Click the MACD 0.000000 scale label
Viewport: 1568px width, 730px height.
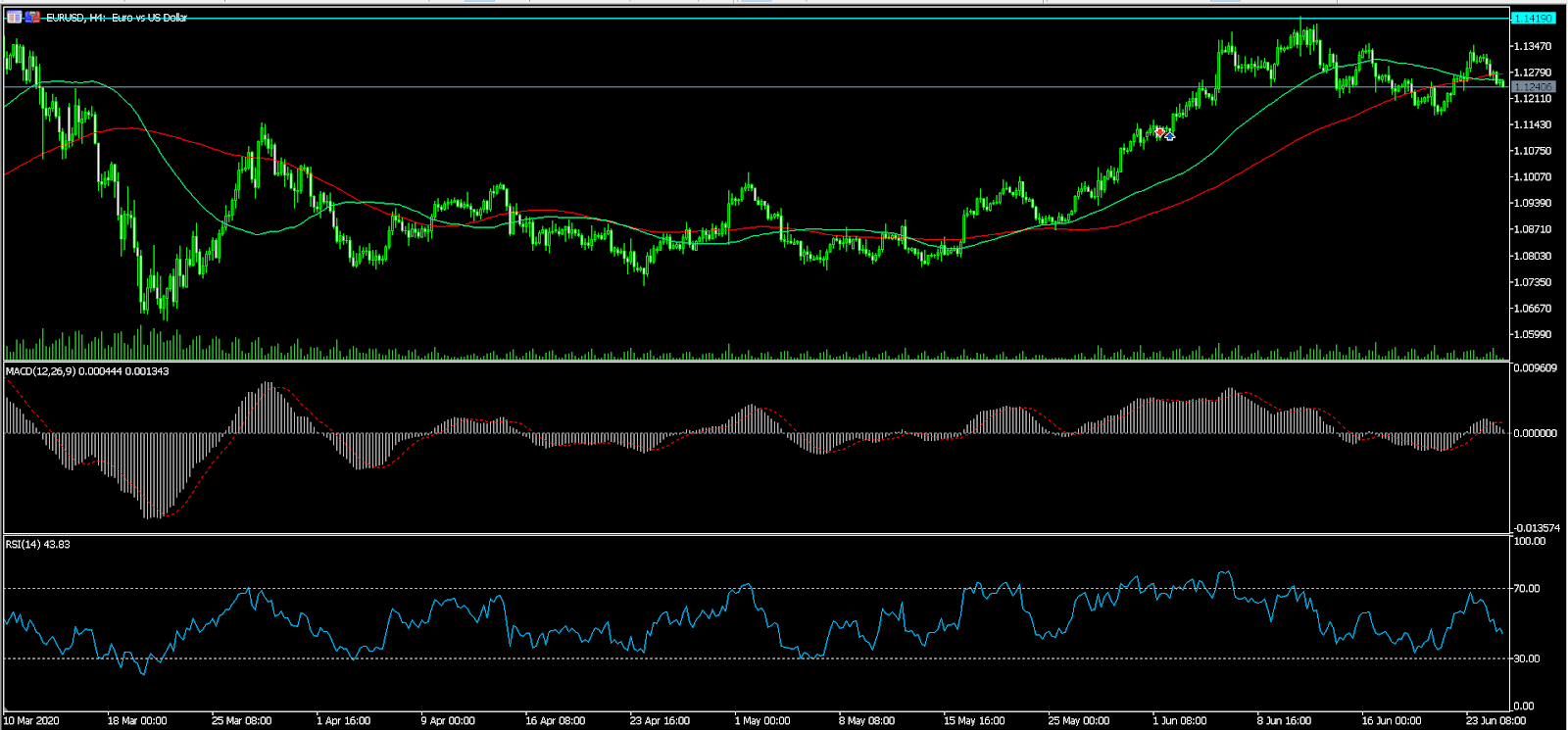tap(1535, 433)
